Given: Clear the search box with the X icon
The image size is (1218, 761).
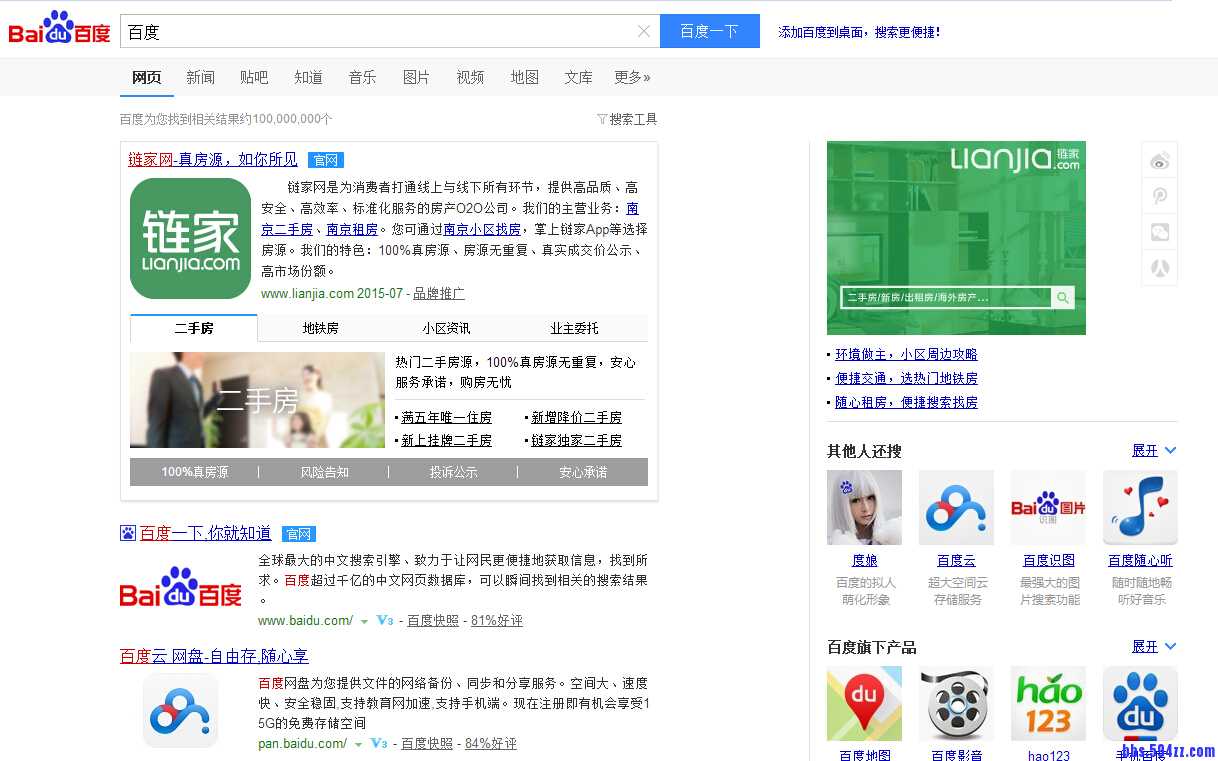Looking at the screenshot, I should coord(644,31).
